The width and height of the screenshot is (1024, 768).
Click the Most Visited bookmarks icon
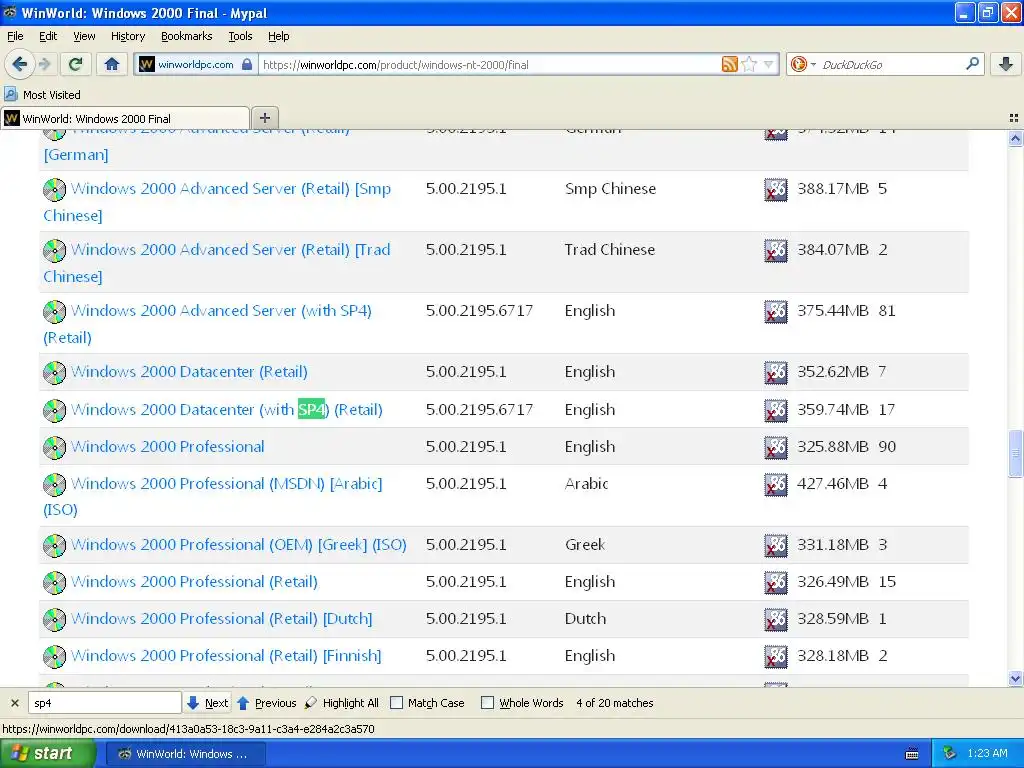[10, 94]
